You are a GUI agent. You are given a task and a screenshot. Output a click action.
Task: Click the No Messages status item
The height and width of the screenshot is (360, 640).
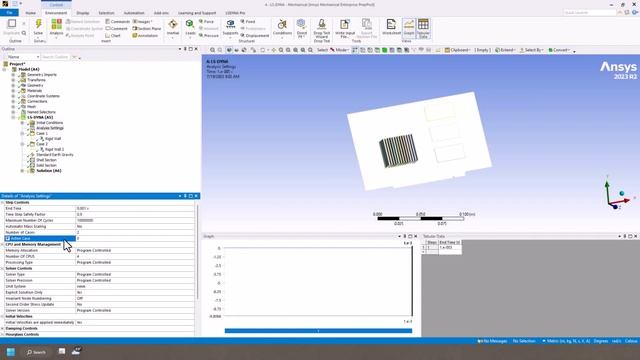[492, 341]
